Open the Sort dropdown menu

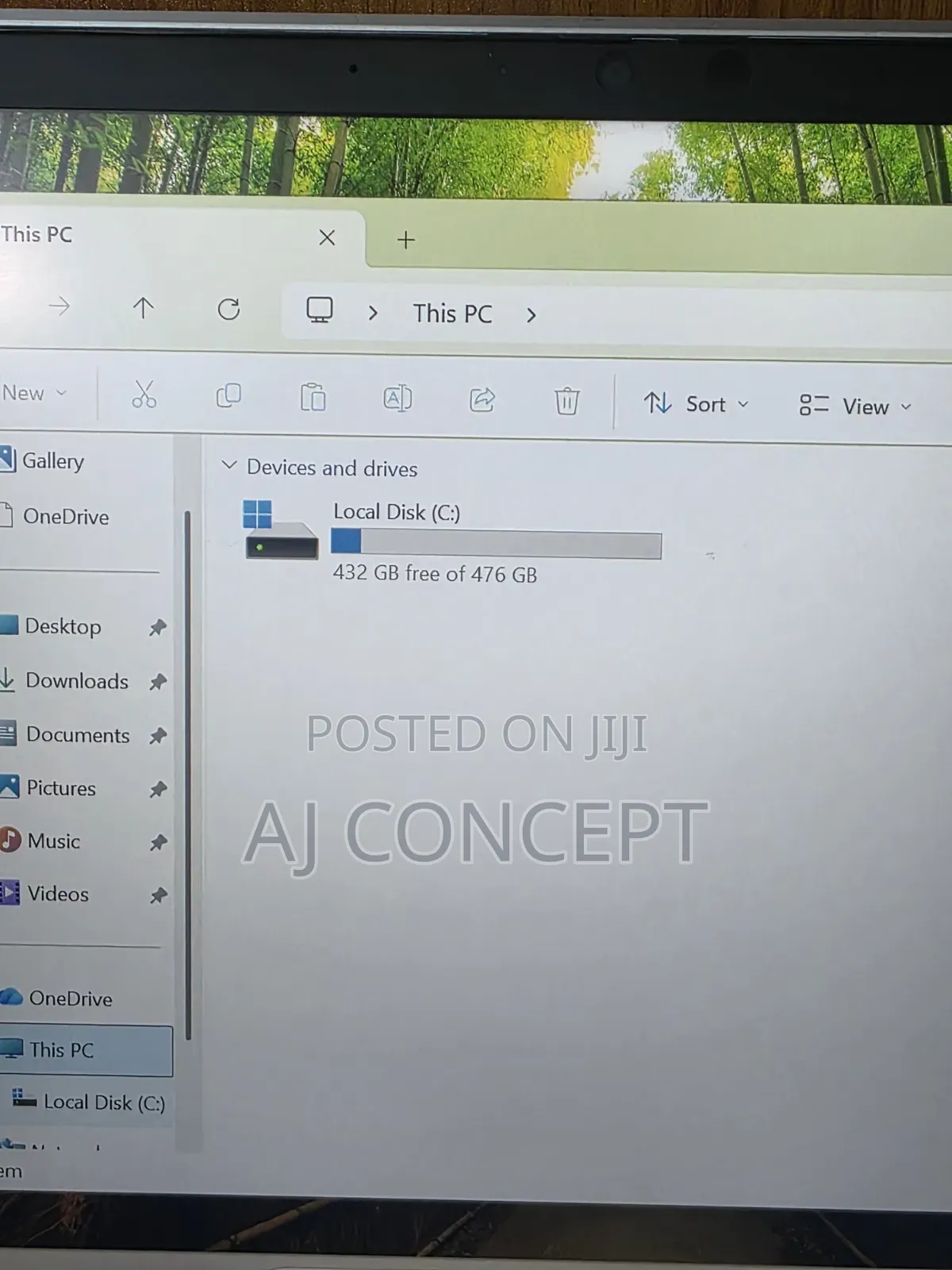point(696,404)
